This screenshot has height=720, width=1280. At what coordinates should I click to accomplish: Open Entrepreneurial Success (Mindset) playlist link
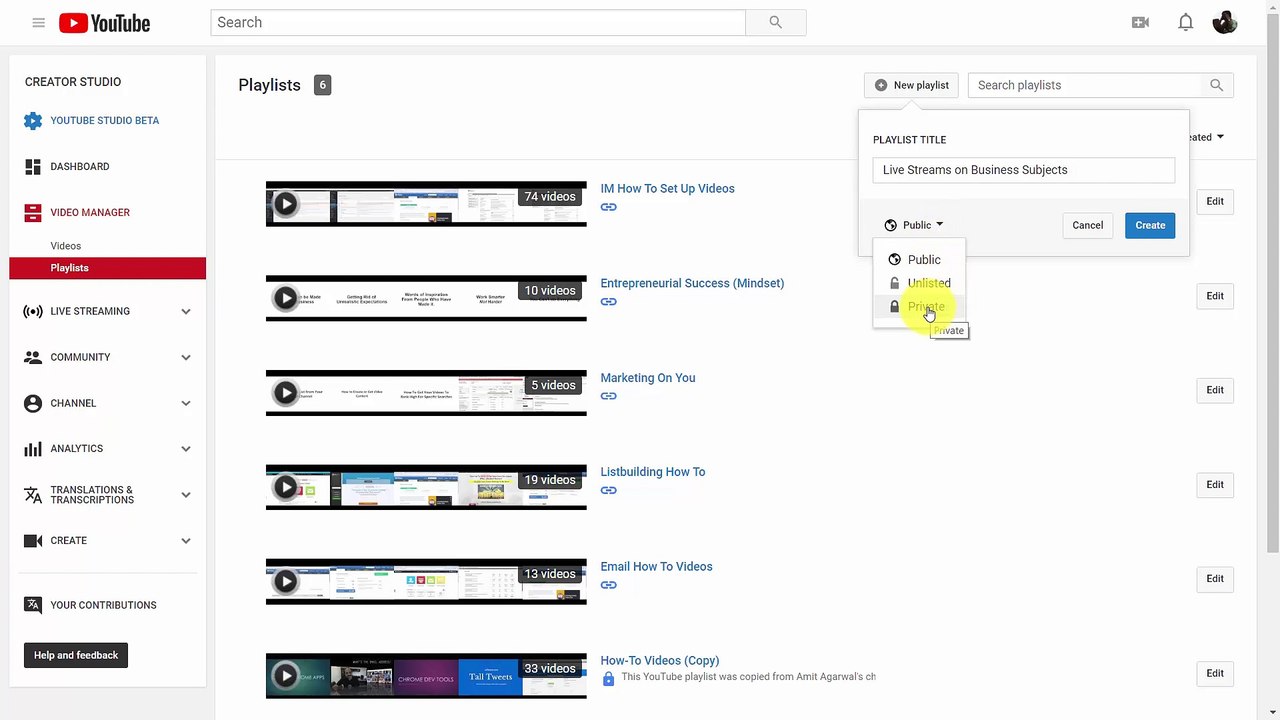click(x=692, y=283)
